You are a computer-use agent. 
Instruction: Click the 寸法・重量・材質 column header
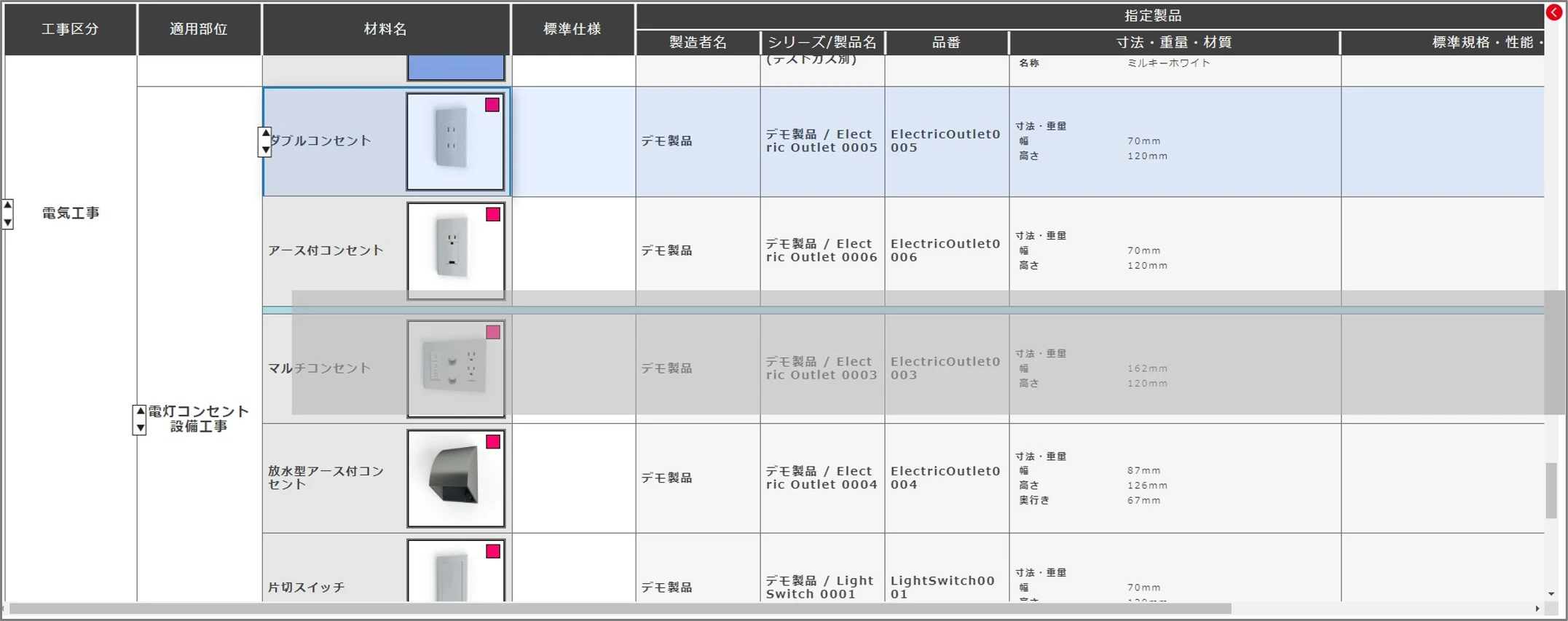[x=1174, y=42]
